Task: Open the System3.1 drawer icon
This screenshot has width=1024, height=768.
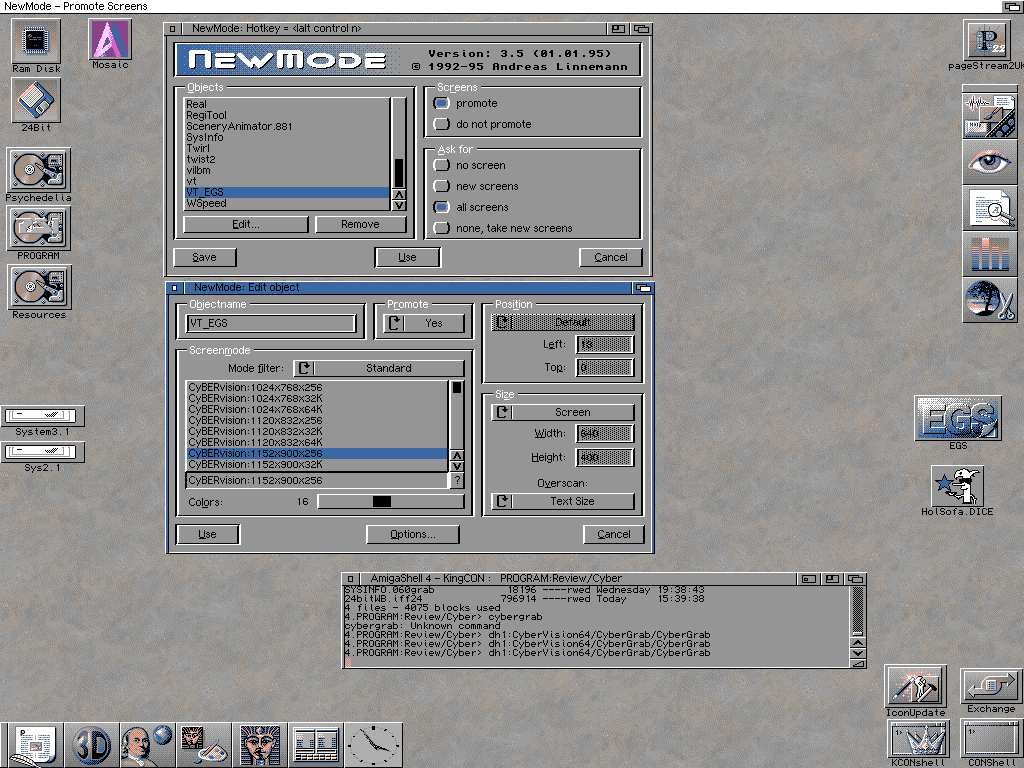Action: (x=42, y=415)
